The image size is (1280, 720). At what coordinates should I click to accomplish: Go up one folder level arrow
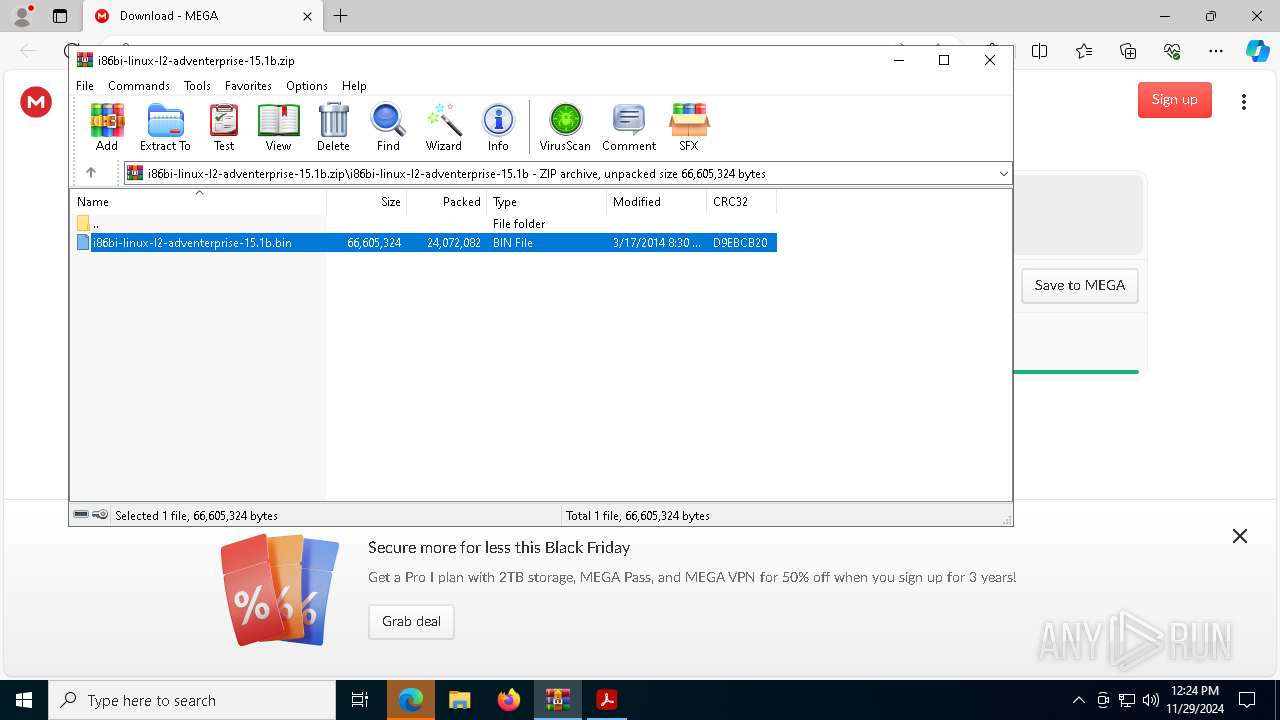click(x=91, y=173)
